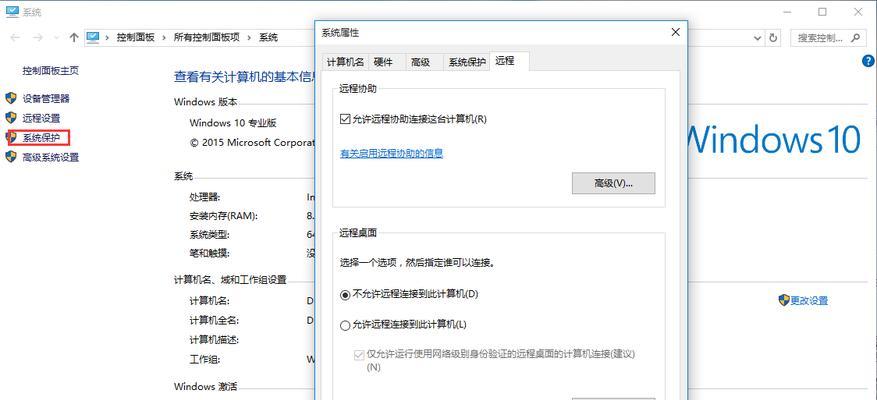The image size is (877, 400).
Task: Click the 计算机描述 label
Action: [x=214, y=340]
